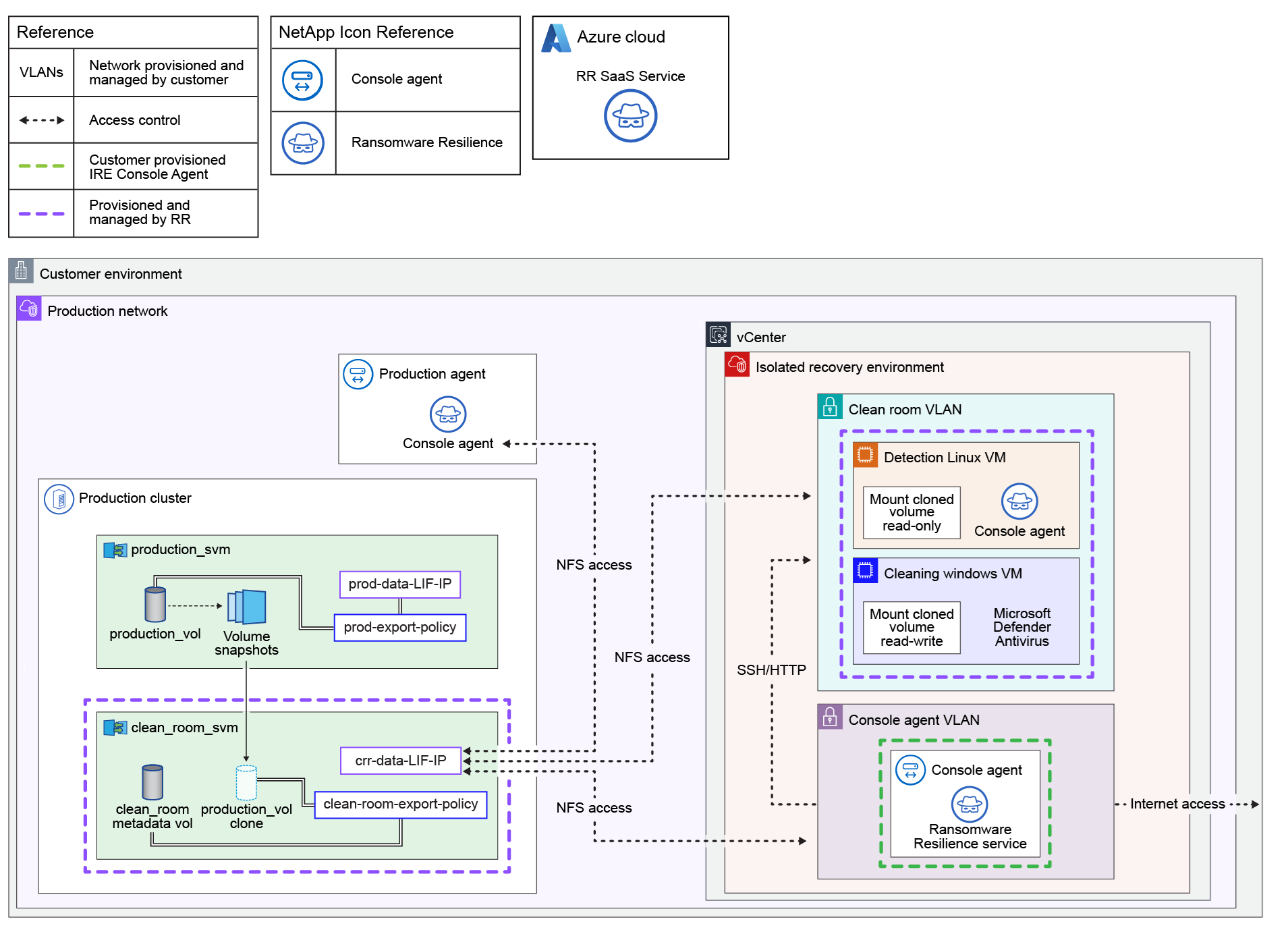Click the RR SaaS Service spy icon
1288x930 pixels.
[630, 115]
